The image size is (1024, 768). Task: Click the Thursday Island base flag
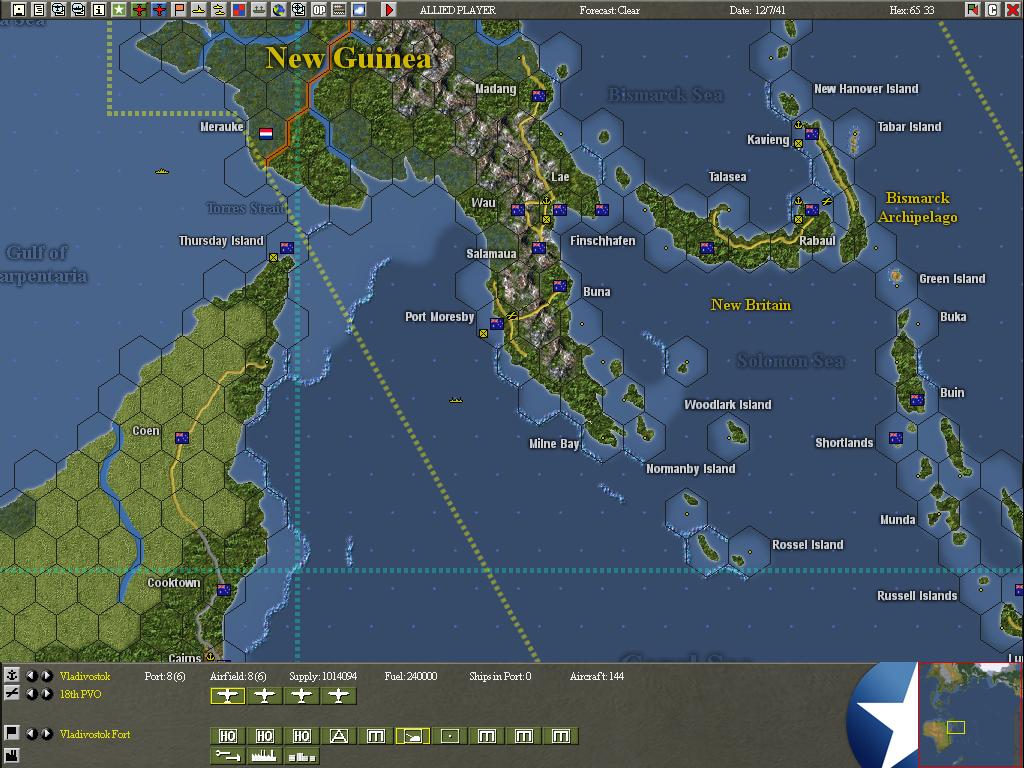[x=287, y=248]
